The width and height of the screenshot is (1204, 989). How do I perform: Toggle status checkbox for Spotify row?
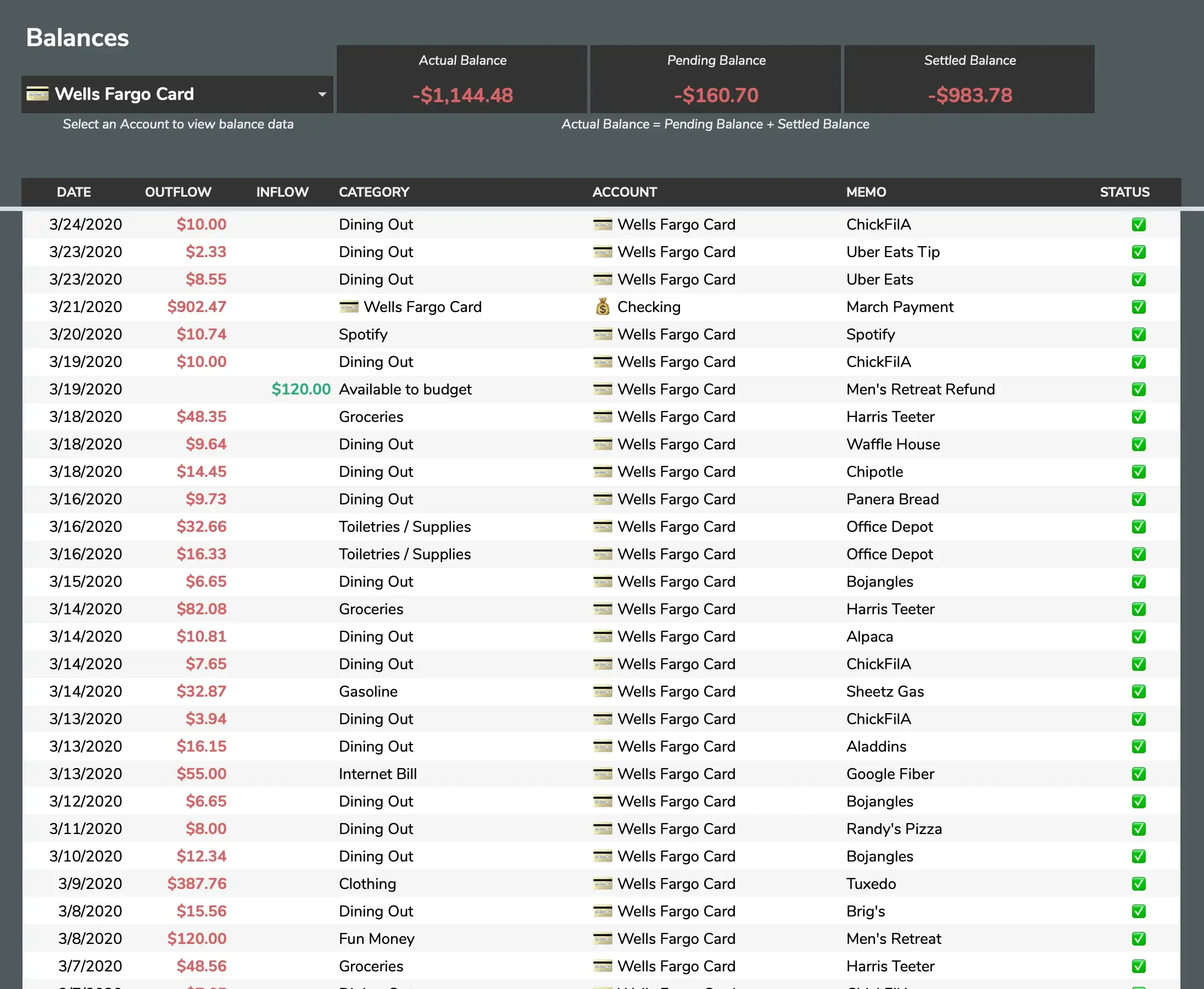coord(1139,335)
